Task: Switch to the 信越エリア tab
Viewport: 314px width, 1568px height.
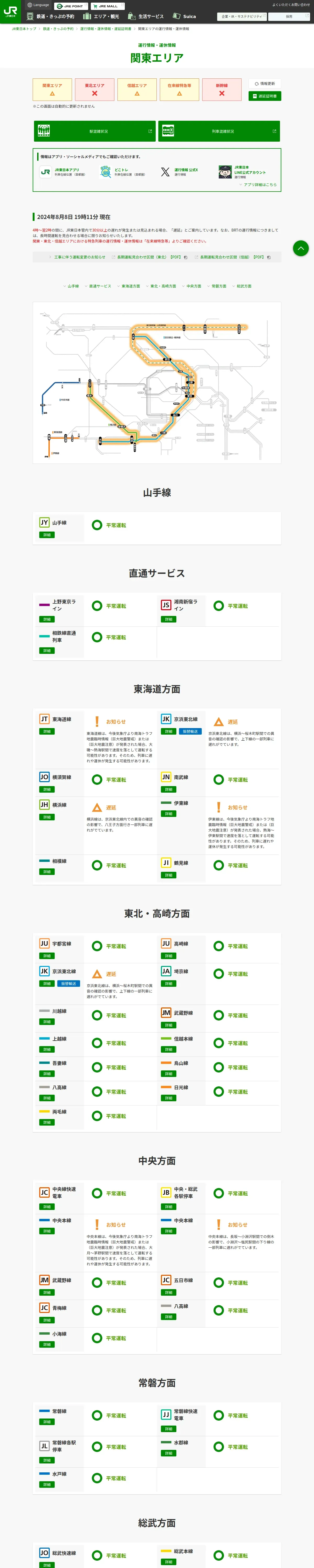Action: tap(137, 89)
